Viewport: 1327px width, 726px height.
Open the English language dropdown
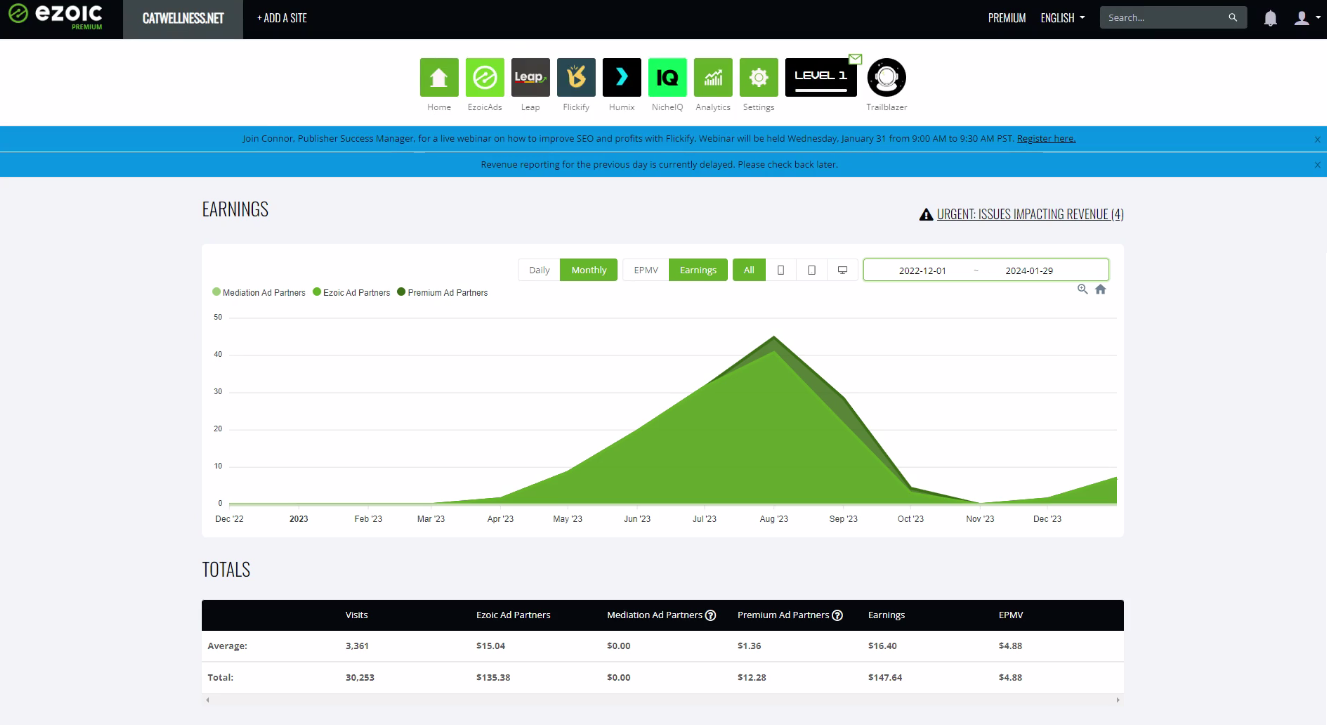(1062, 18)
